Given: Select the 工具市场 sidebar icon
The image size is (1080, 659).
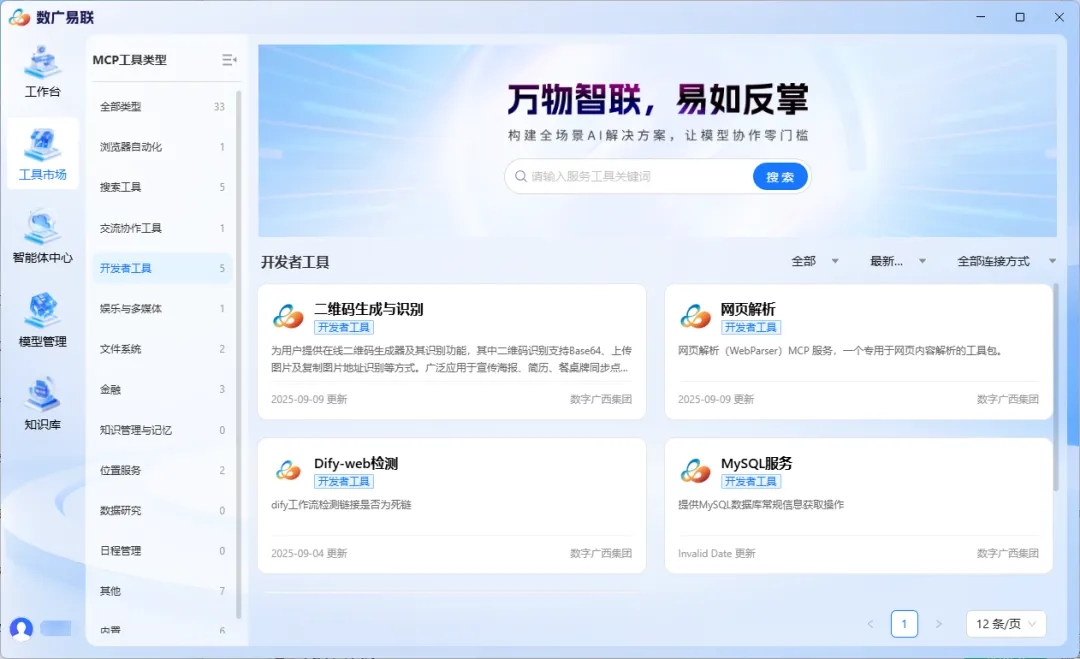Looking at the screenshot, I should [41, 153].
